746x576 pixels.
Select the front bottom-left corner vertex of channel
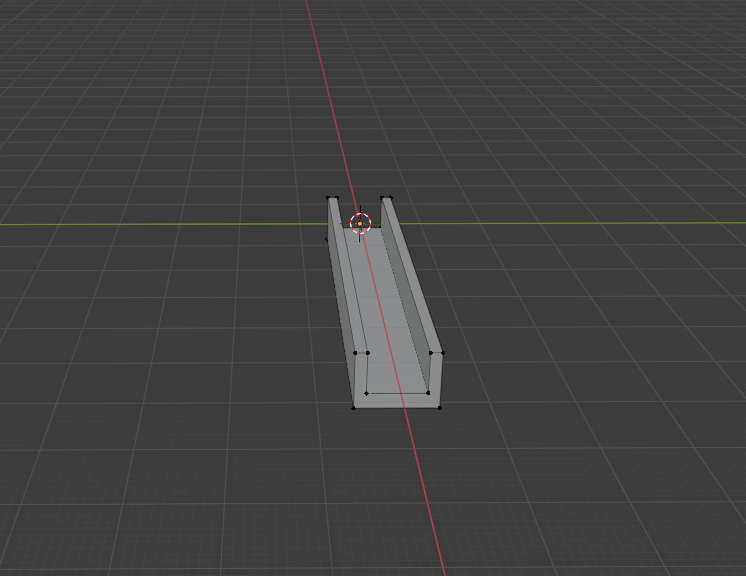[x=353, y=408]
